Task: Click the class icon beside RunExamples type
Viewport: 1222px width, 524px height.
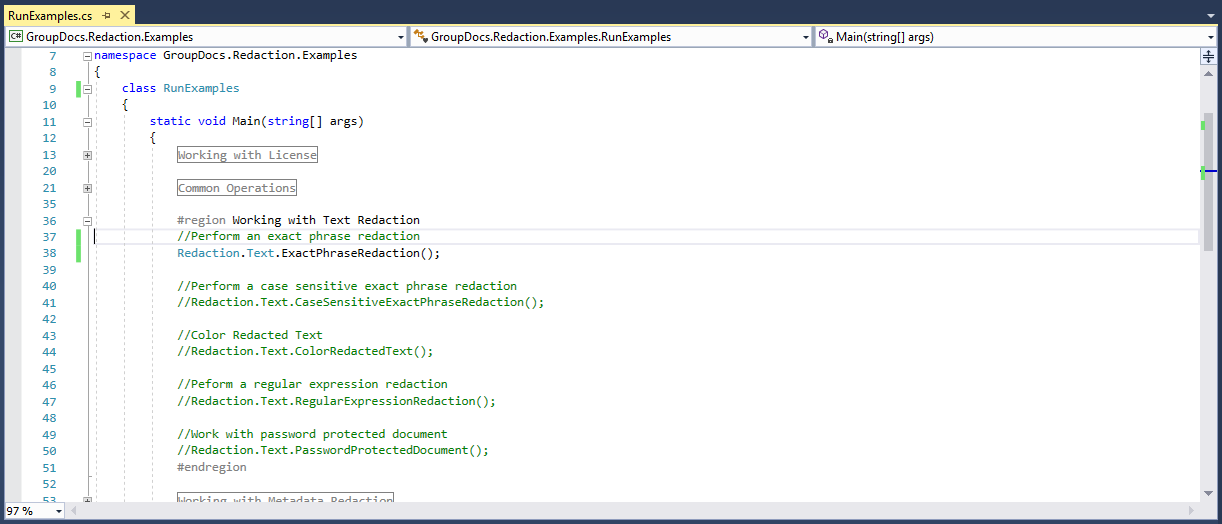Action: pos(420,37)
